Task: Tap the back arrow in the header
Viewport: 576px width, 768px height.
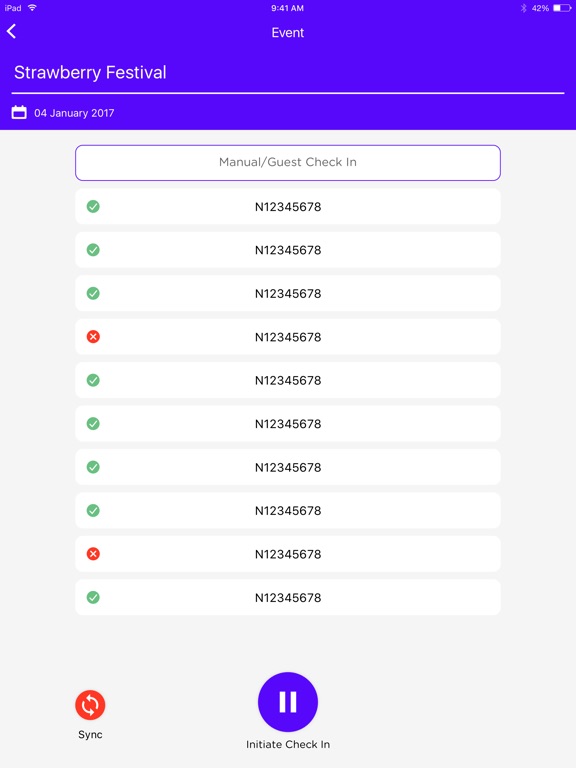Action: pos(11,31)
